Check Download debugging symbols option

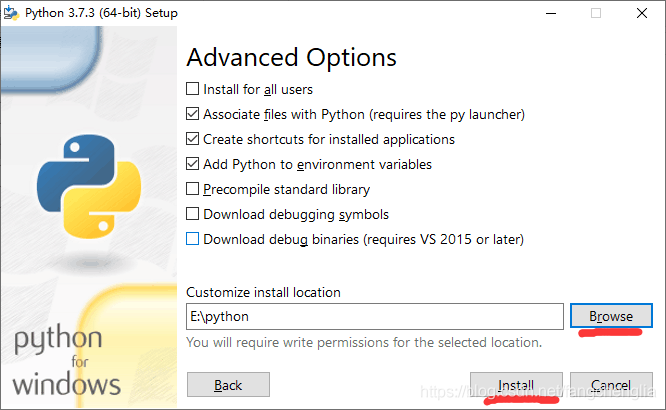point(192,214)
